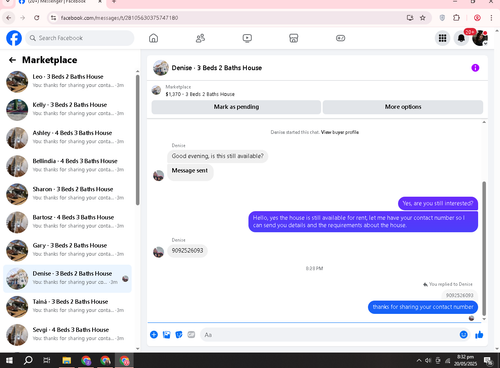
Task: Click the conversation list scrollbar
Action: 138,140
